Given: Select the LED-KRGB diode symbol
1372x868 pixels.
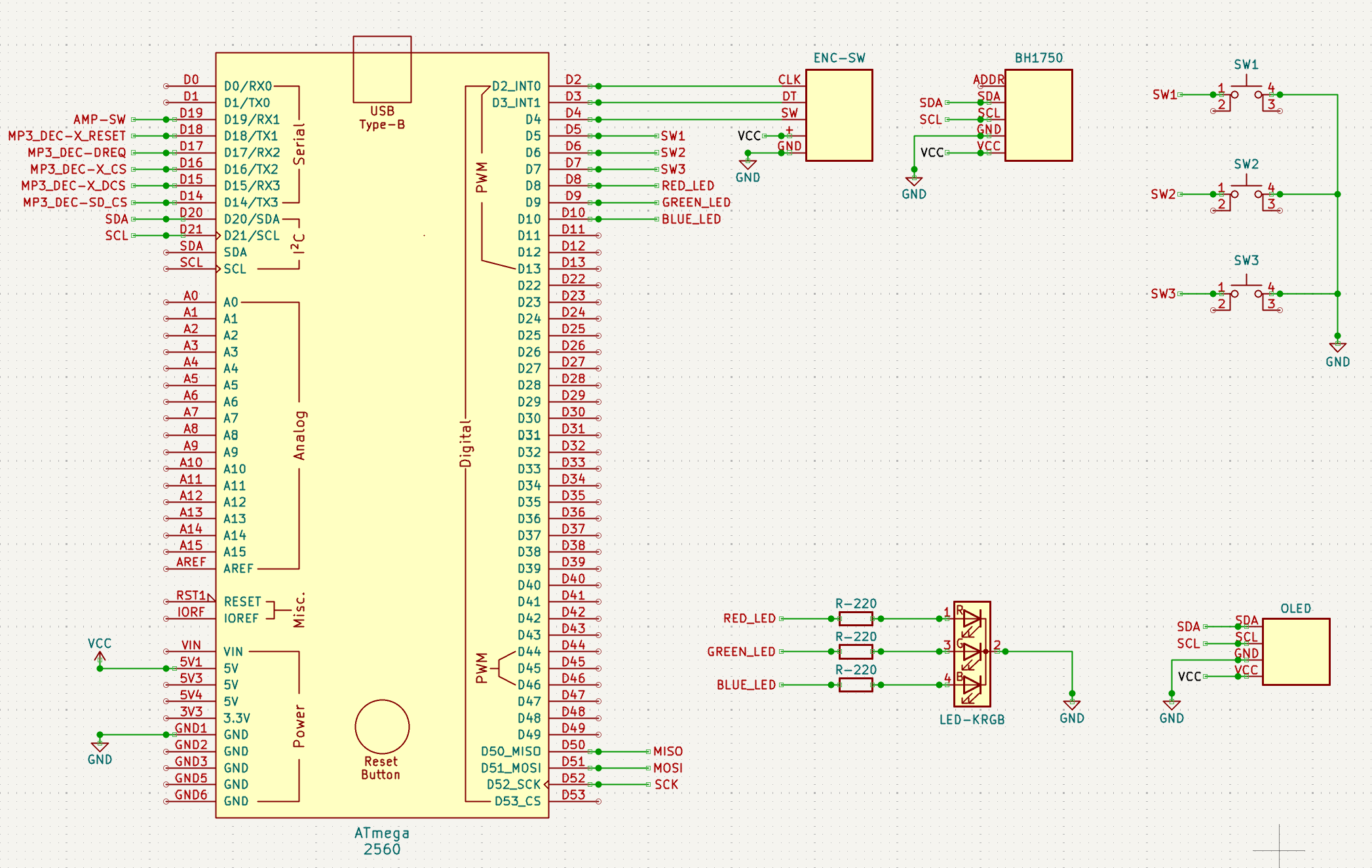Looking at the screenshot, I should coord(972,654).
